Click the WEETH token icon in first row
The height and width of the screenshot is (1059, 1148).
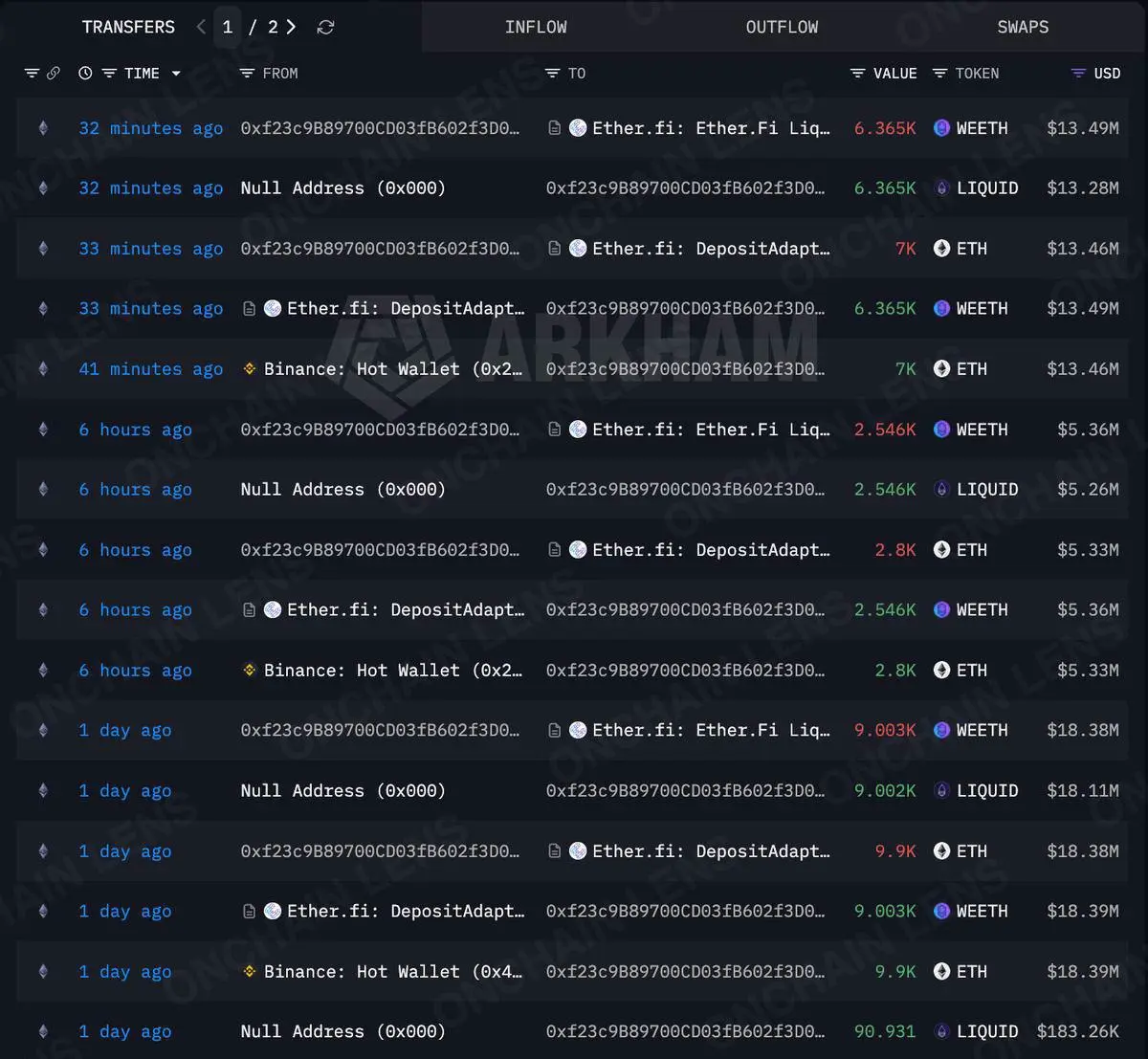click(941, 128)
